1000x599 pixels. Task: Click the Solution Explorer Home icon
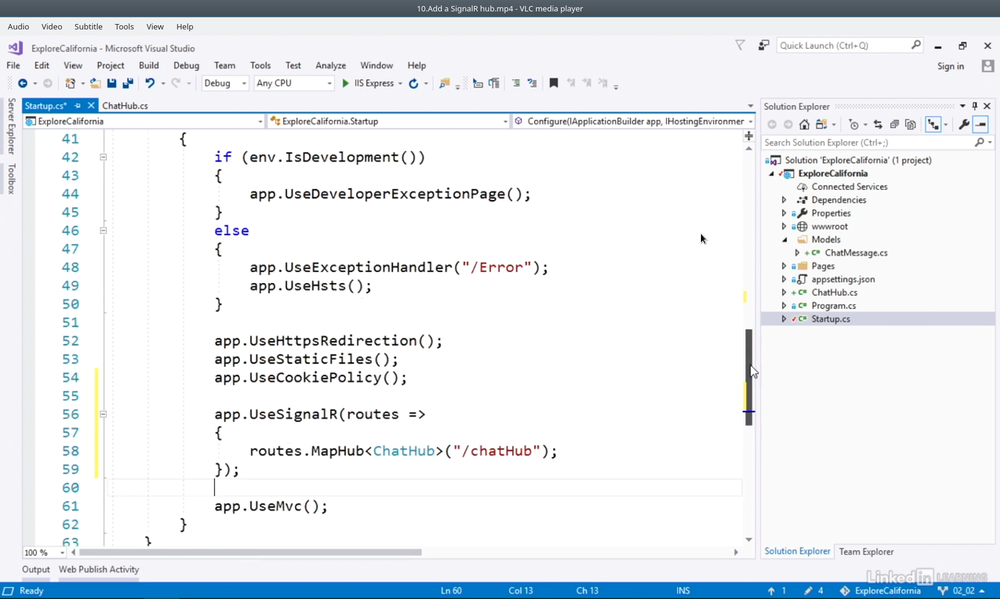click(804, 124)
